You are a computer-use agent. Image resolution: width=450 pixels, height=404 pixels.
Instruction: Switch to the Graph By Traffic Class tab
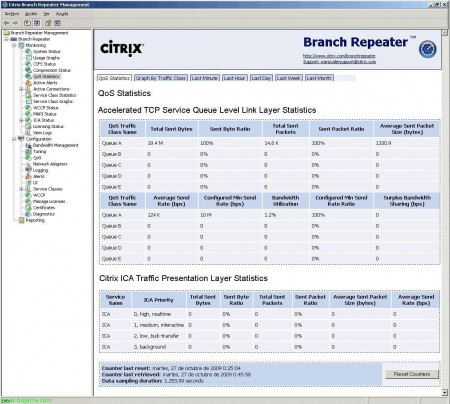point(161,78)
